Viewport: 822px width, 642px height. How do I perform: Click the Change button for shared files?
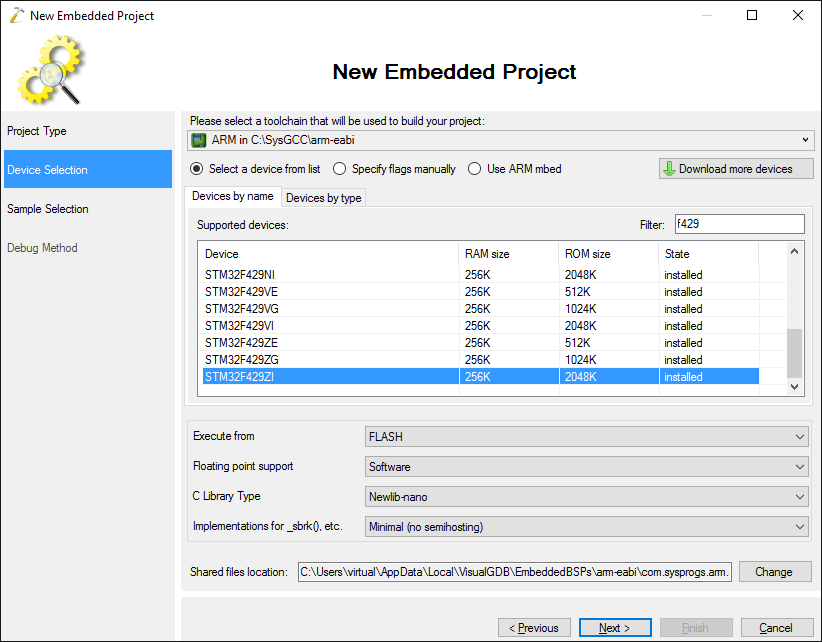[x=775, y=572]
